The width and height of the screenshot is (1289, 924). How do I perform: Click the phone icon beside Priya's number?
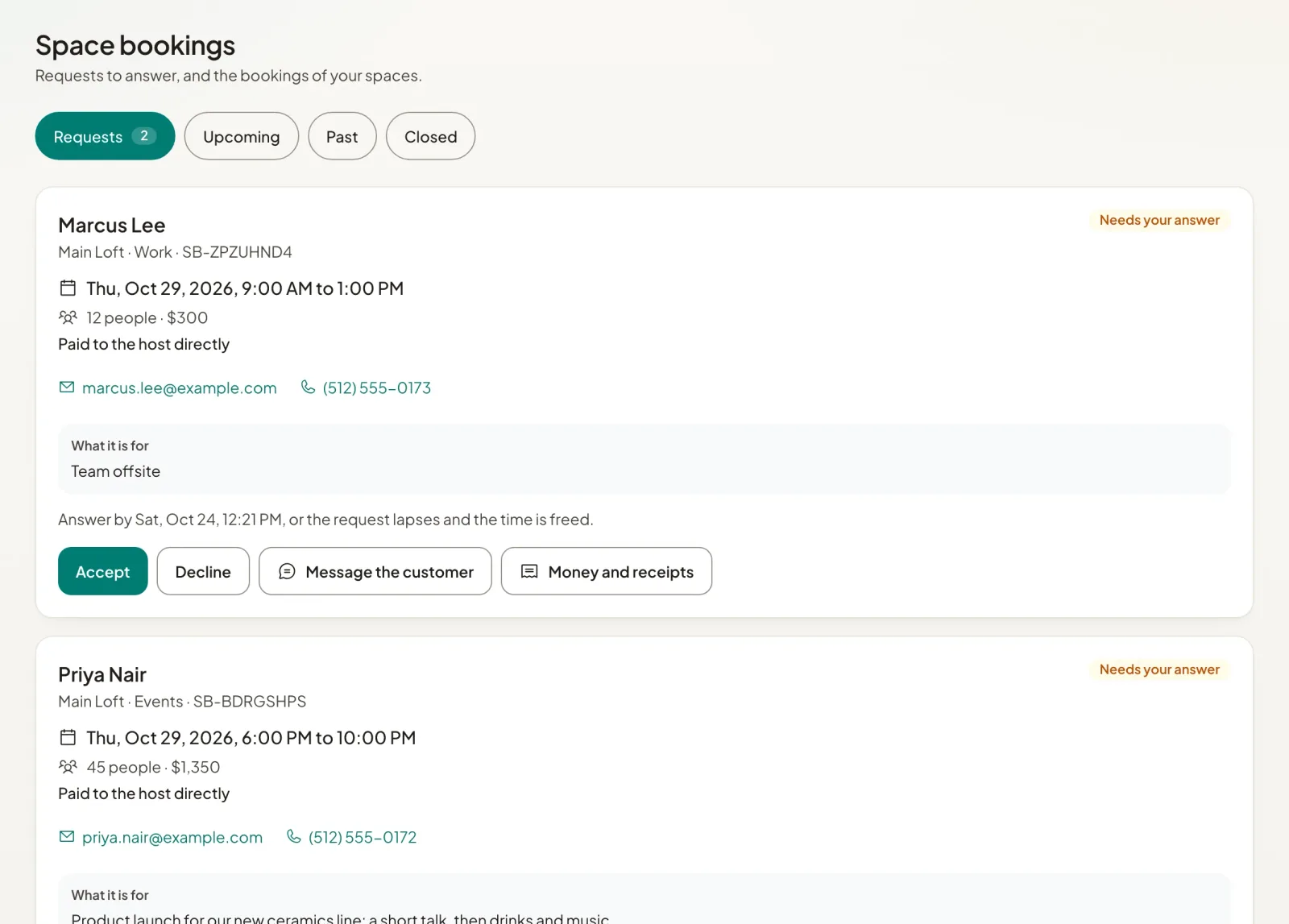point(294,837)
